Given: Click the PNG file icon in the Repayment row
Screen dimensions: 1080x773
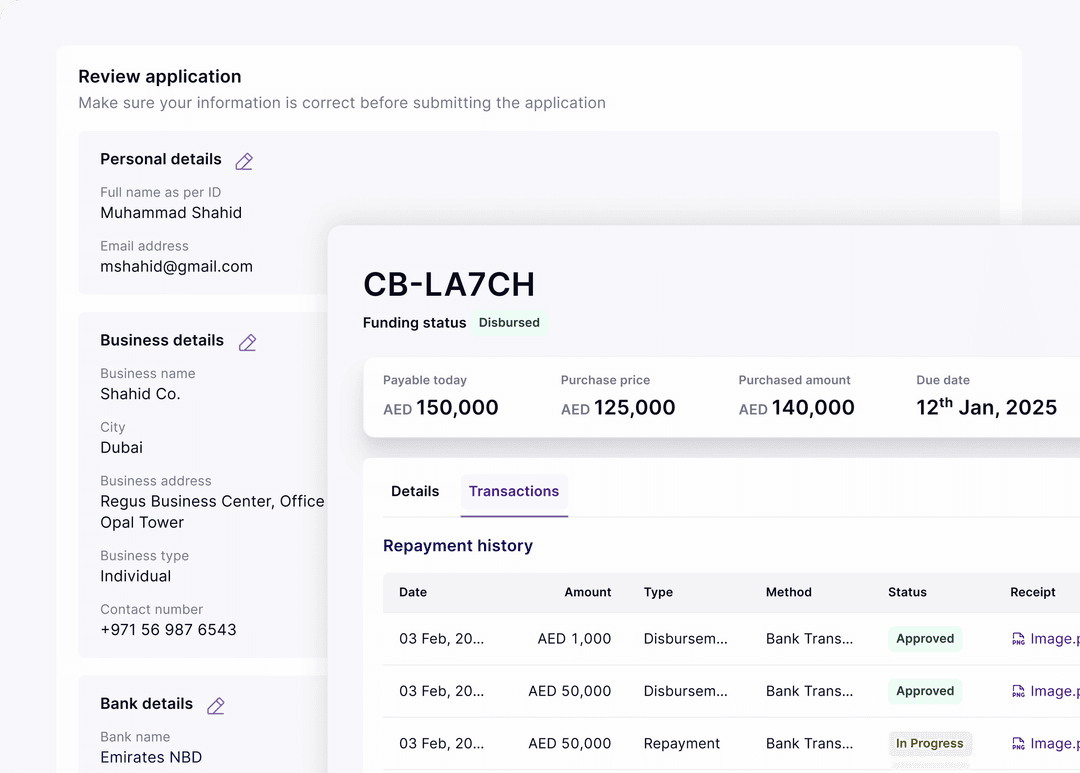Looking at the screenshot, I should point(1018,744).
